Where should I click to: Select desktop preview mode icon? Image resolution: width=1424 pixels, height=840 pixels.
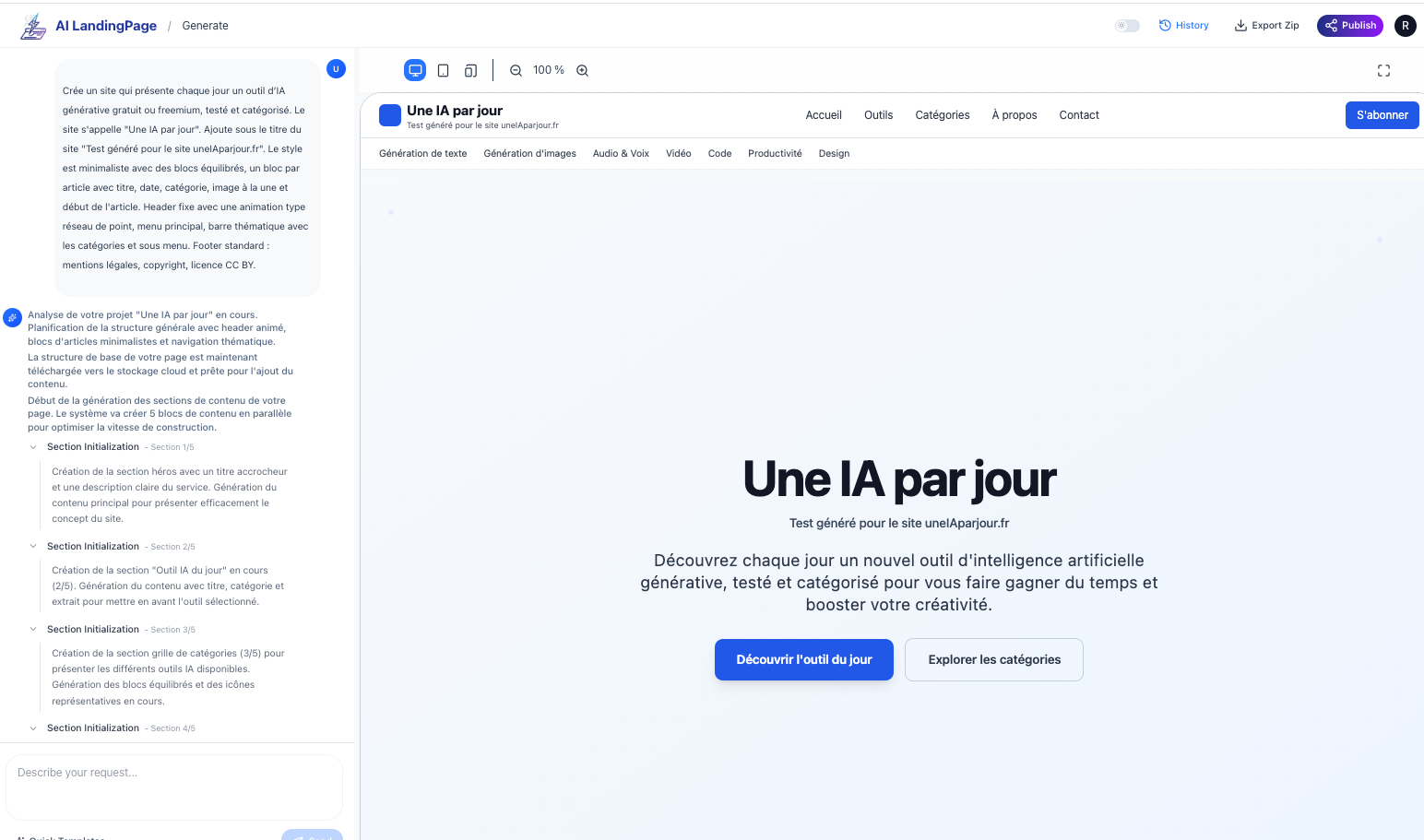tap(415, 70)
